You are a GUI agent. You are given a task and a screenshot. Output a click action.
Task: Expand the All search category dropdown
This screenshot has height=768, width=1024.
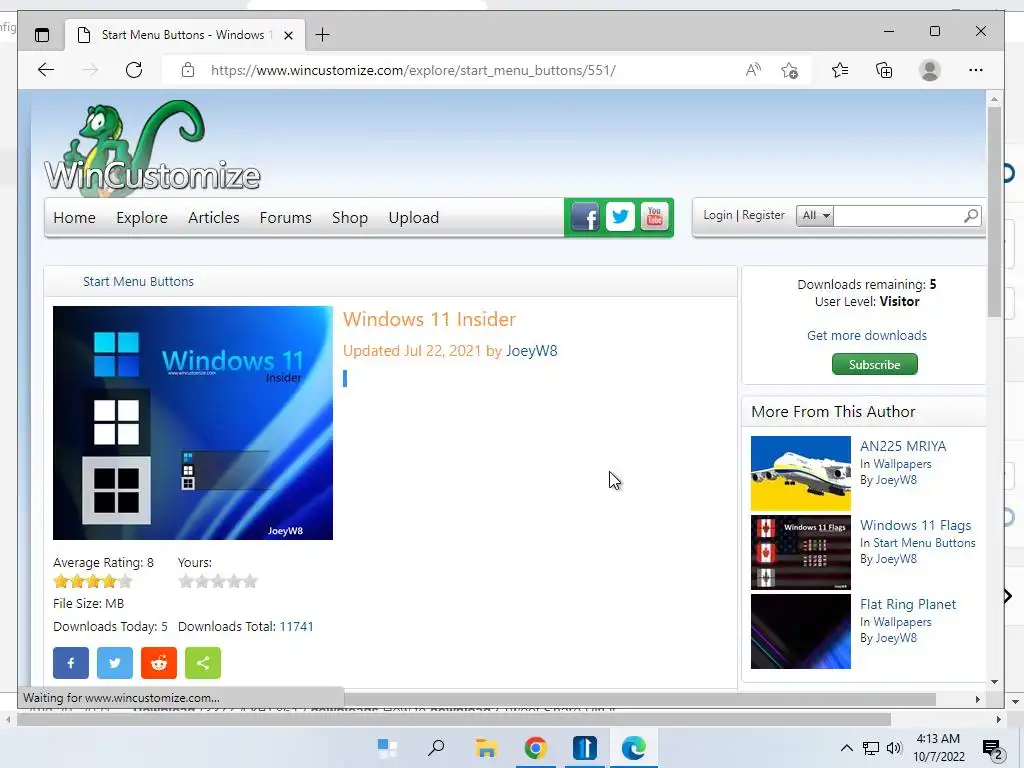(x=815, y=216)
